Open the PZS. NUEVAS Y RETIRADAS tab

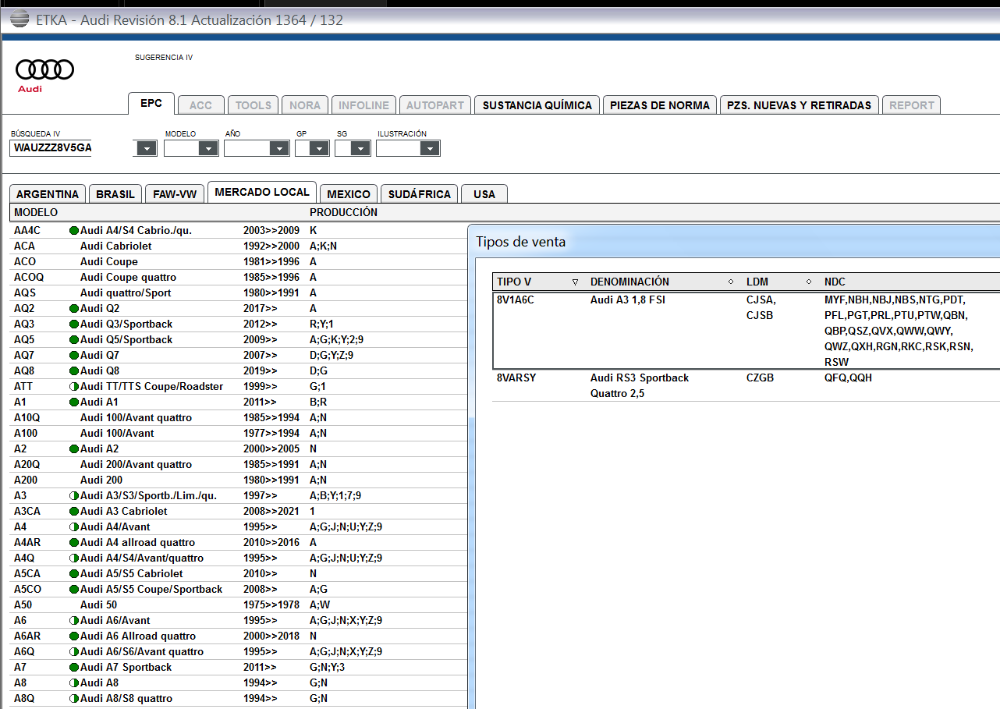(x=799, y=105)
